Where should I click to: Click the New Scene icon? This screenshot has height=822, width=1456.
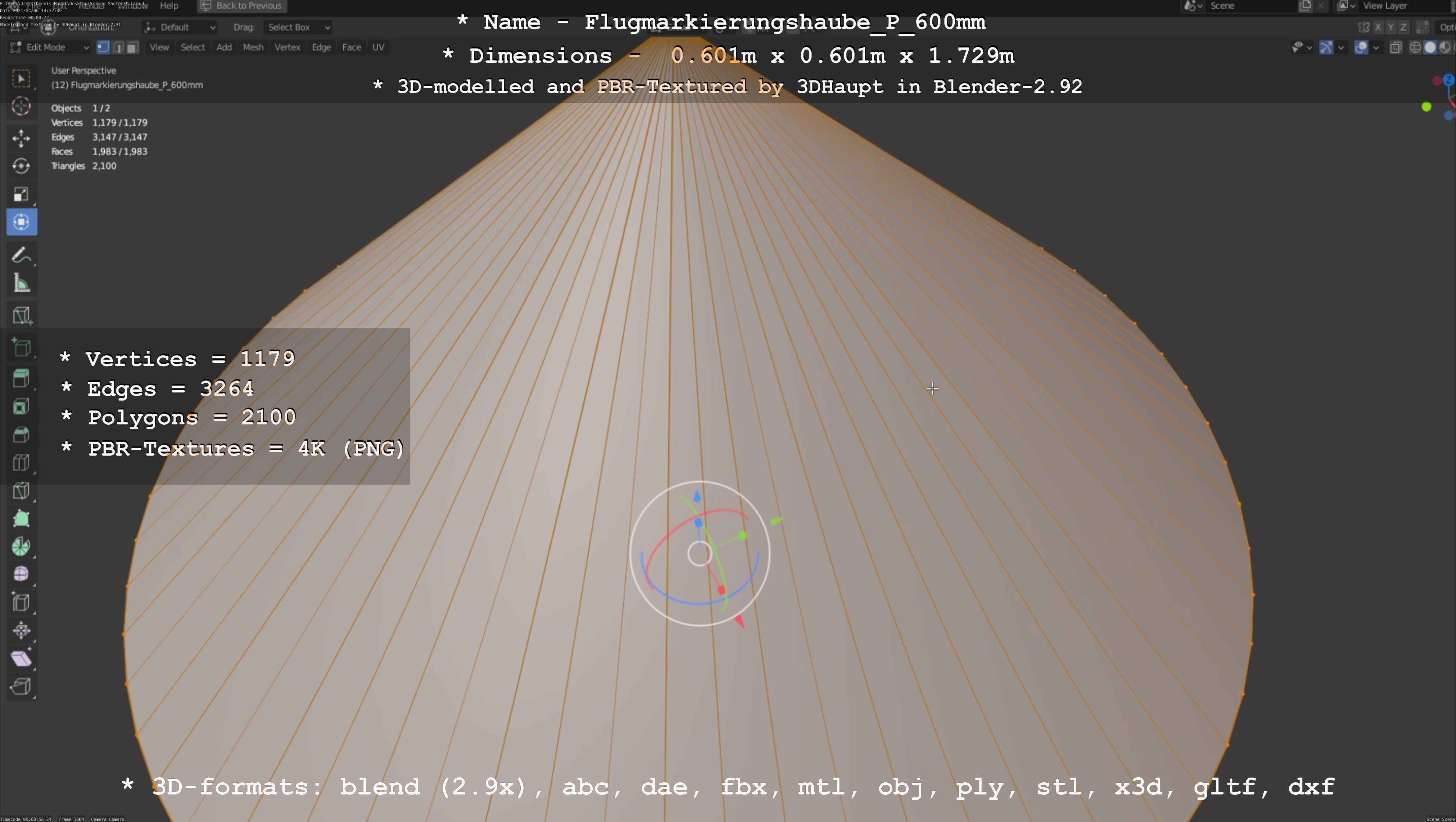click(x=1305, y=6)
